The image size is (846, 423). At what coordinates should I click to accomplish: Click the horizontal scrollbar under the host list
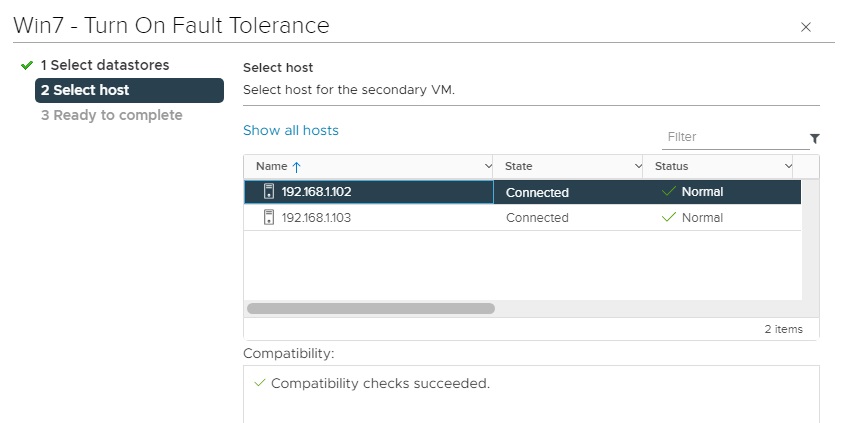371,309
